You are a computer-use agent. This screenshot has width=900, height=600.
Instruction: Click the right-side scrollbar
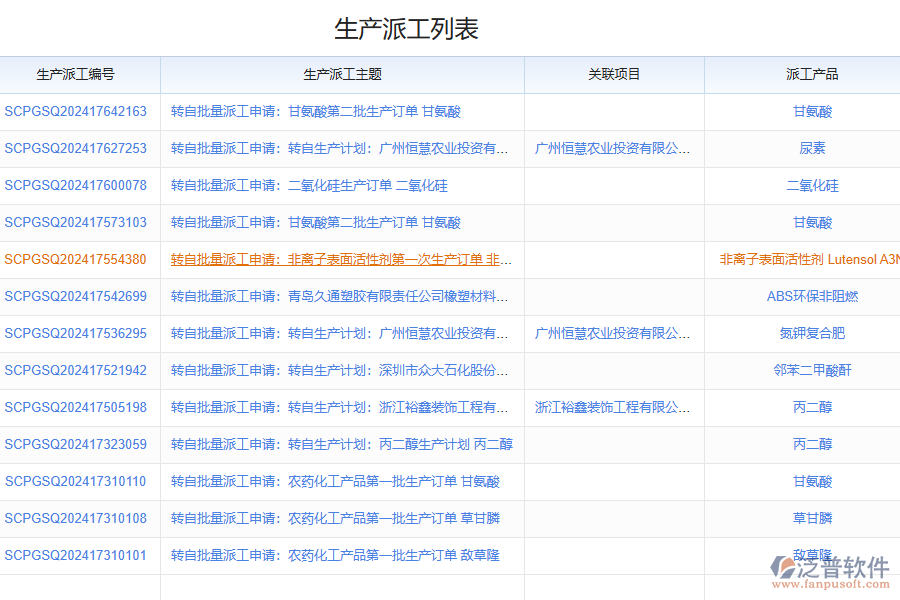(x=895, y=300)
